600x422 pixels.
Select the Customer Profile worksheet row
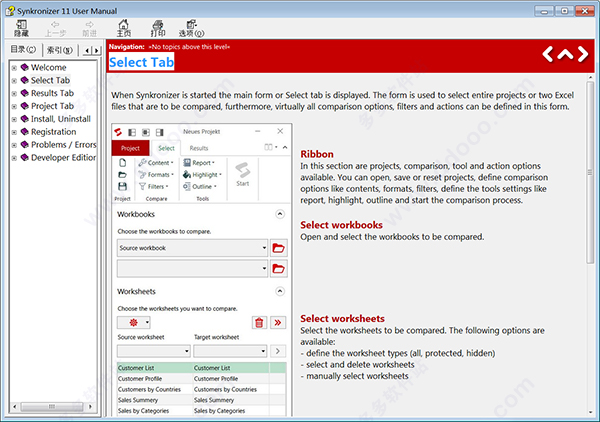coord(201,378)
